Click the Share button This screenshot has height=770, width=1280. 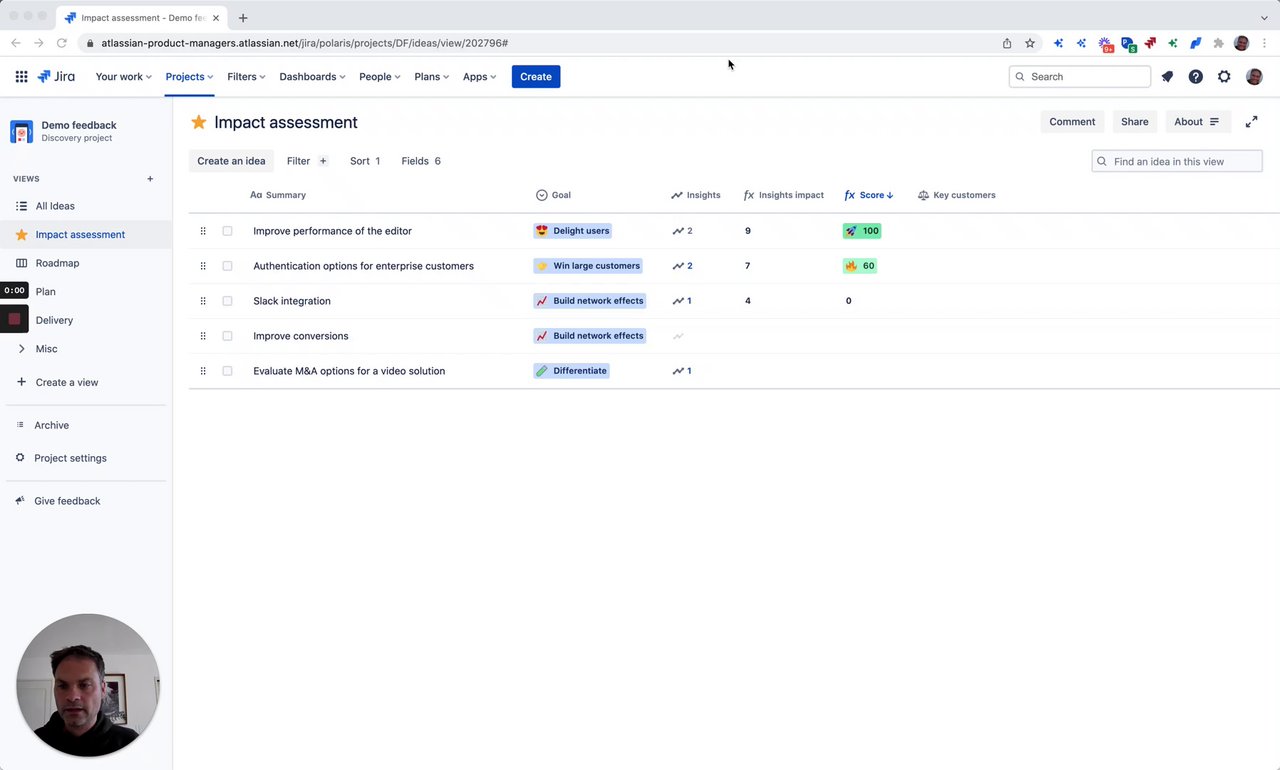[1134, 122]
